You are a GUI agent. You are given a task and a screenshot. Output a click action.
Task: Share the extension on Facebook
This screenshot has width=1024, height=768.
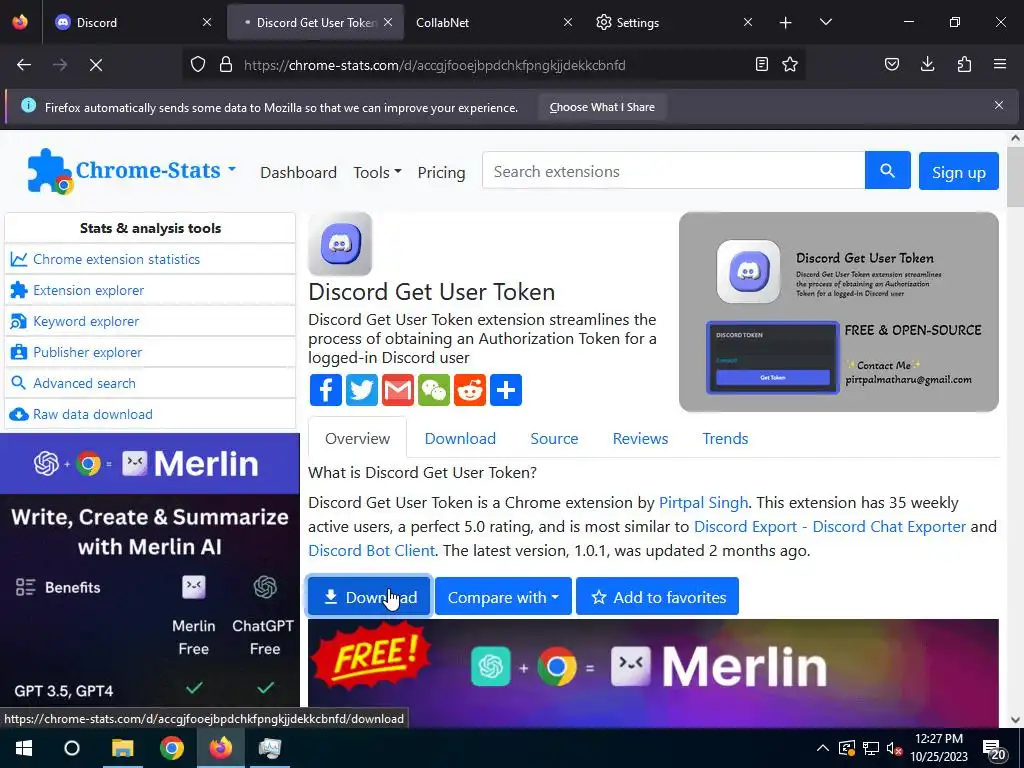pos(325,390)
